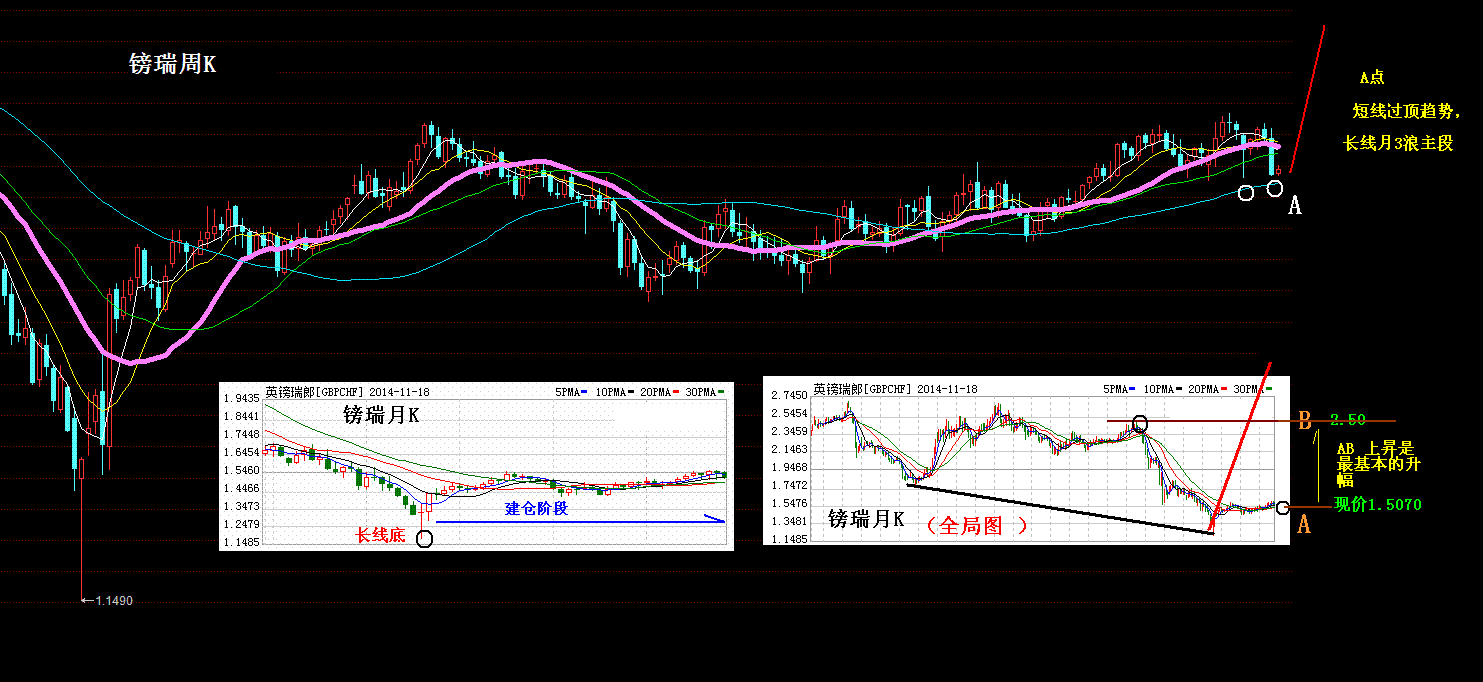The image size is (1483, 682).
Task: Click 5PMA legend in the 建仓阶段 inset
Action: [571, 393]
